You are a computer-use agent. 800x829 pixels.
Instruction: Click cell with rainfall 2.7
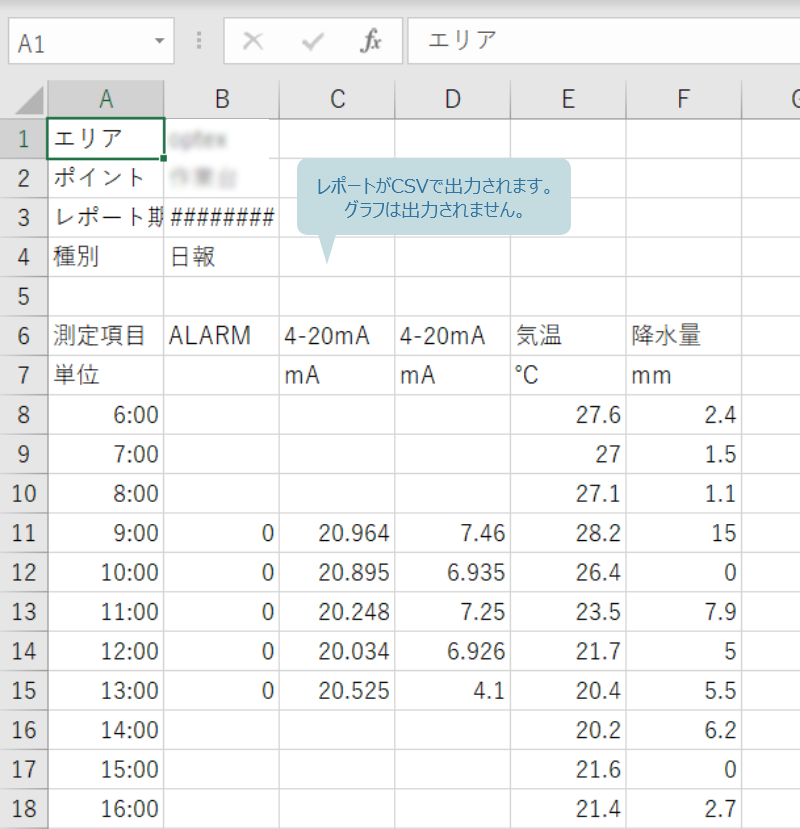click(684, 808)
